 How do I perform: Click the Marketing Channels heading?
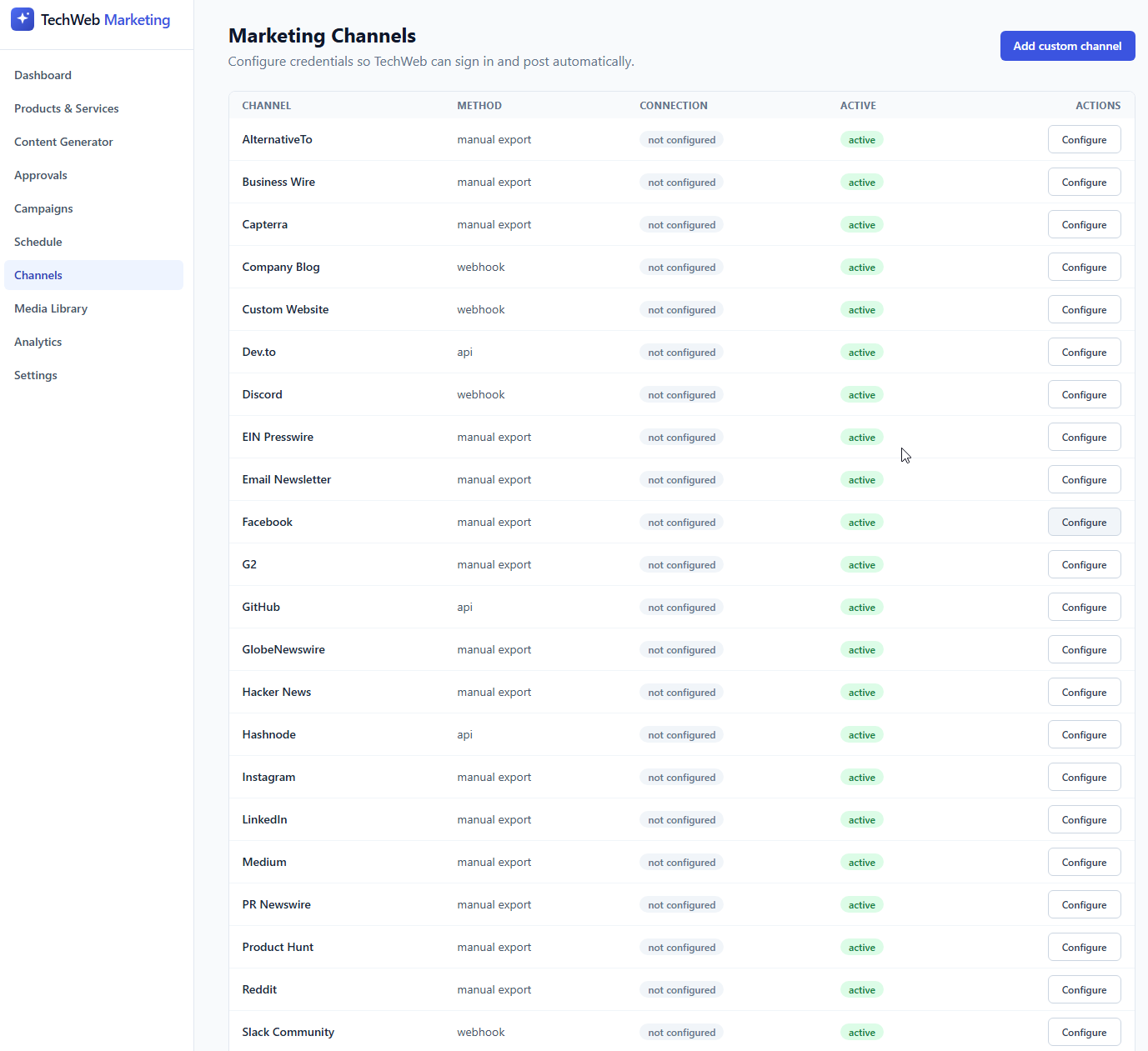(x=322, y=36)
